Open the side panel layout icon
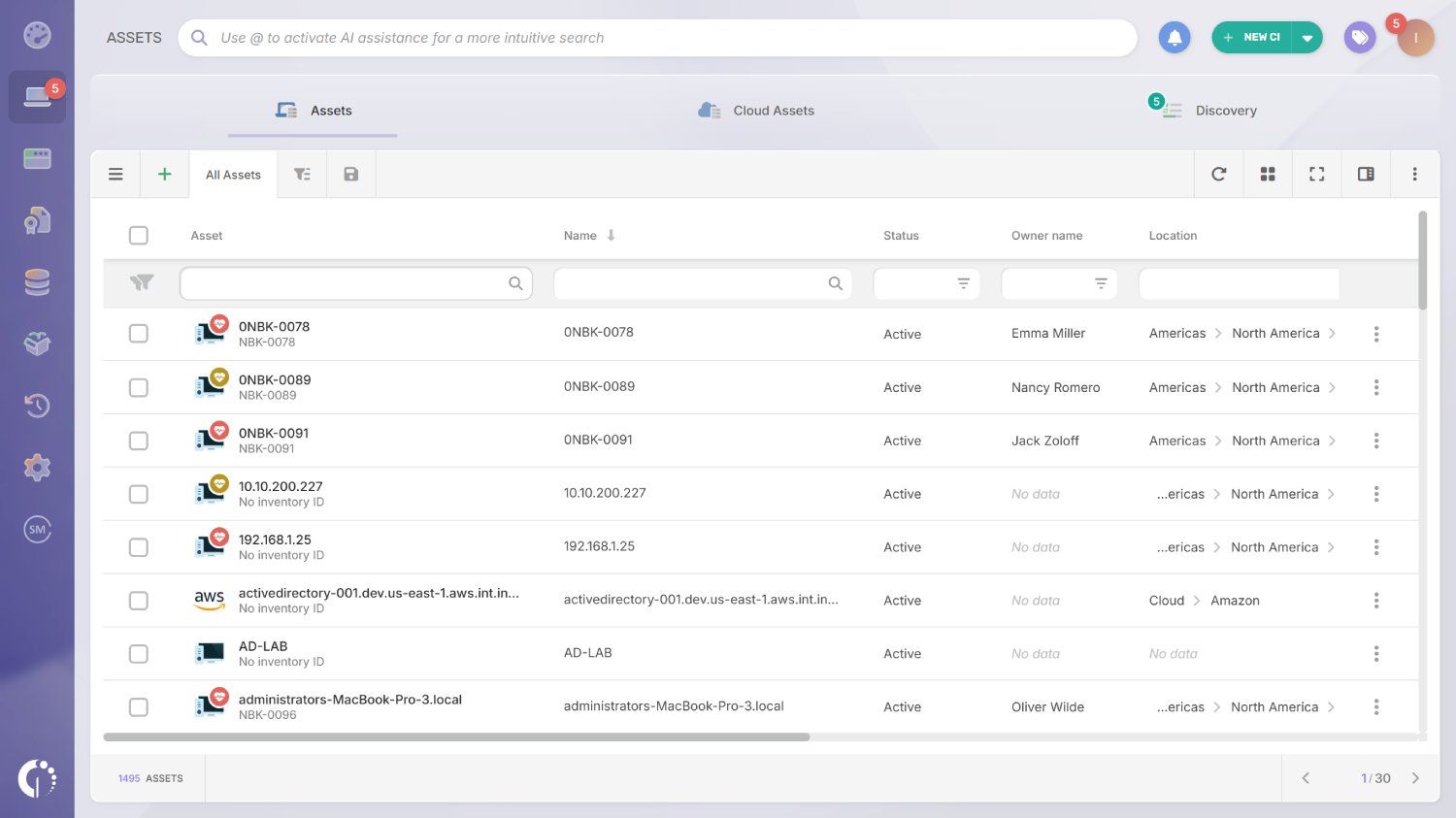This screenshot has width=1456, height=818. pyautogui.click(x=1366, y=174)
